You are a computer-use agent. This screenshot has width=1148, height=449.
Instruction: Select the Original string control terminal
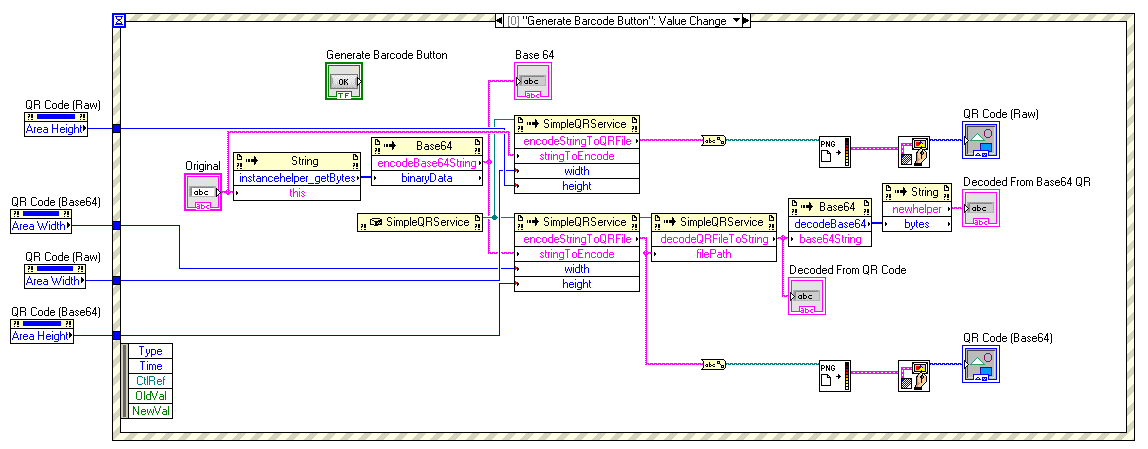coord(202,192)
